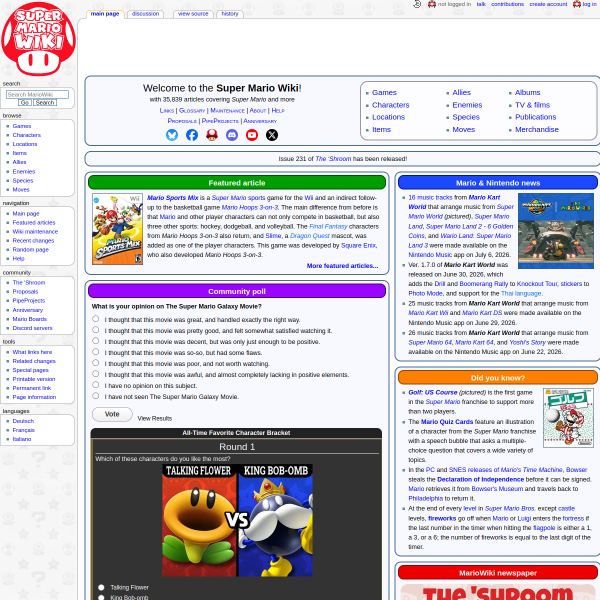Click View Results for the poll
This screenshot has width=600, height=600.
155,419
